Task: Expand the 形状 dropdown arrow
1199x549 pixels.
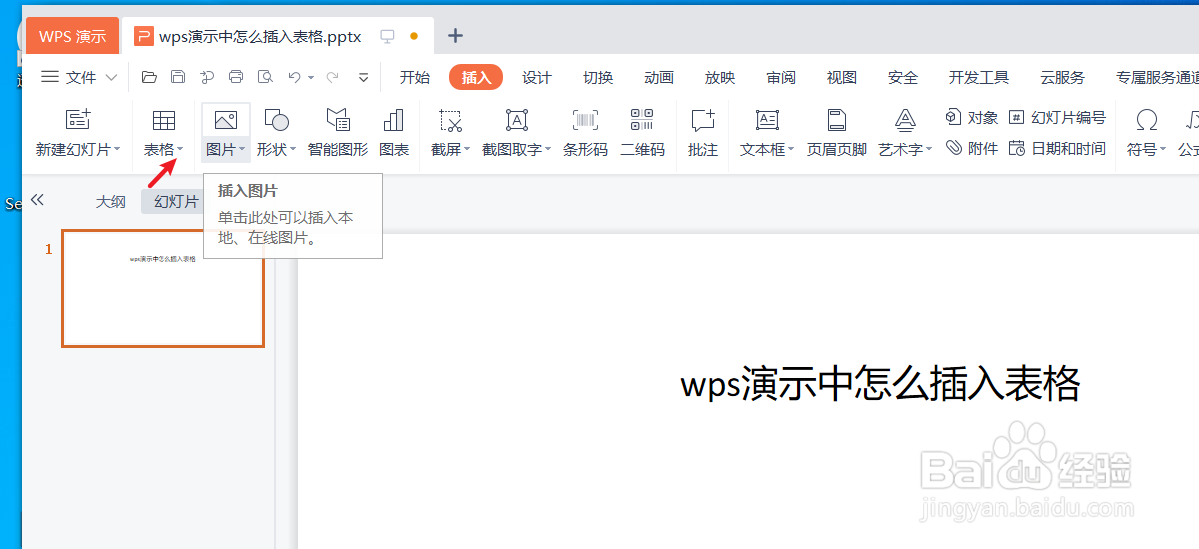Action: (x=292, y=150)
